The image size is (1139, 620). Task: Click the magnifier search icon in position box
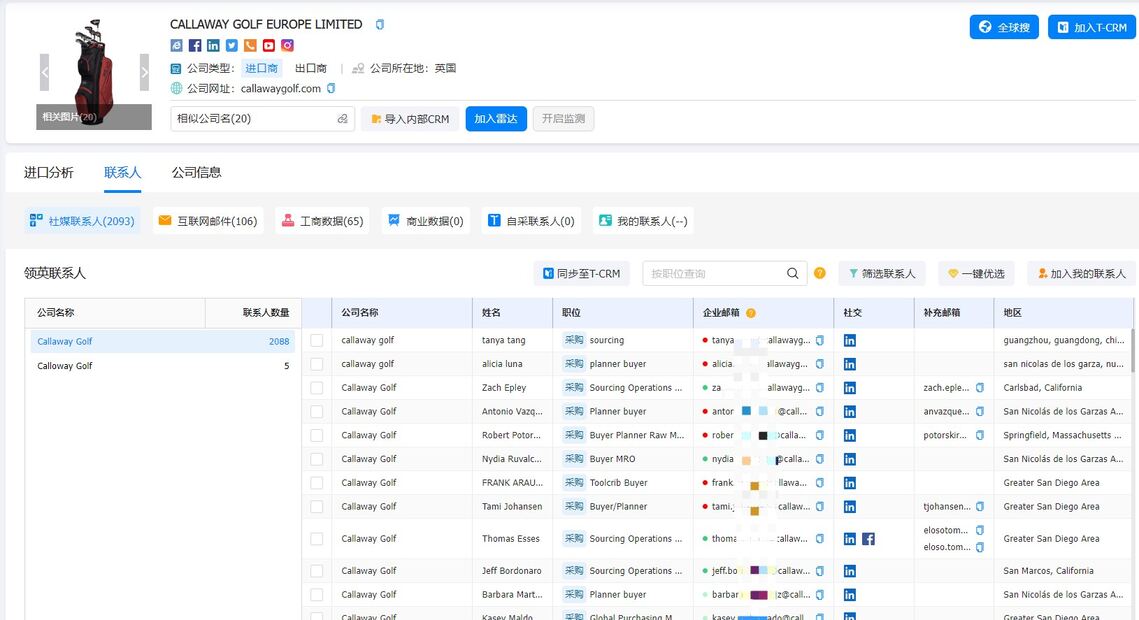pyautogui.click(x=793, y=274)
